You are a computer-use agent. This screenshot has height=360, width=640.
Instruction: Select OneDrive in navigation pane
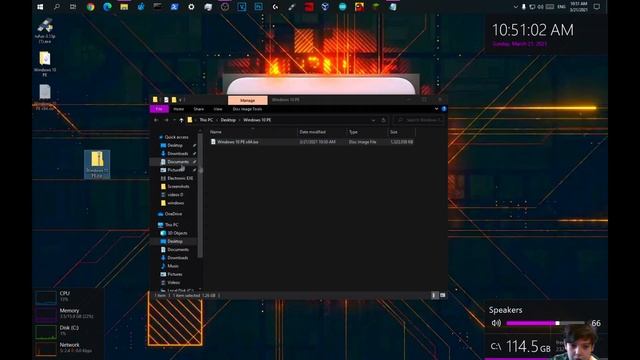point(173,214)
